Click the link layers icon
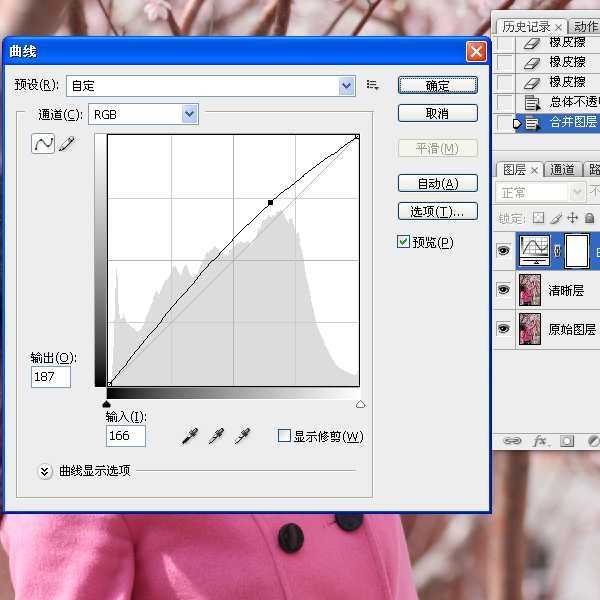The width and height of the screenshot is (600, 600). pyautogui.click(x=512, y=440)
